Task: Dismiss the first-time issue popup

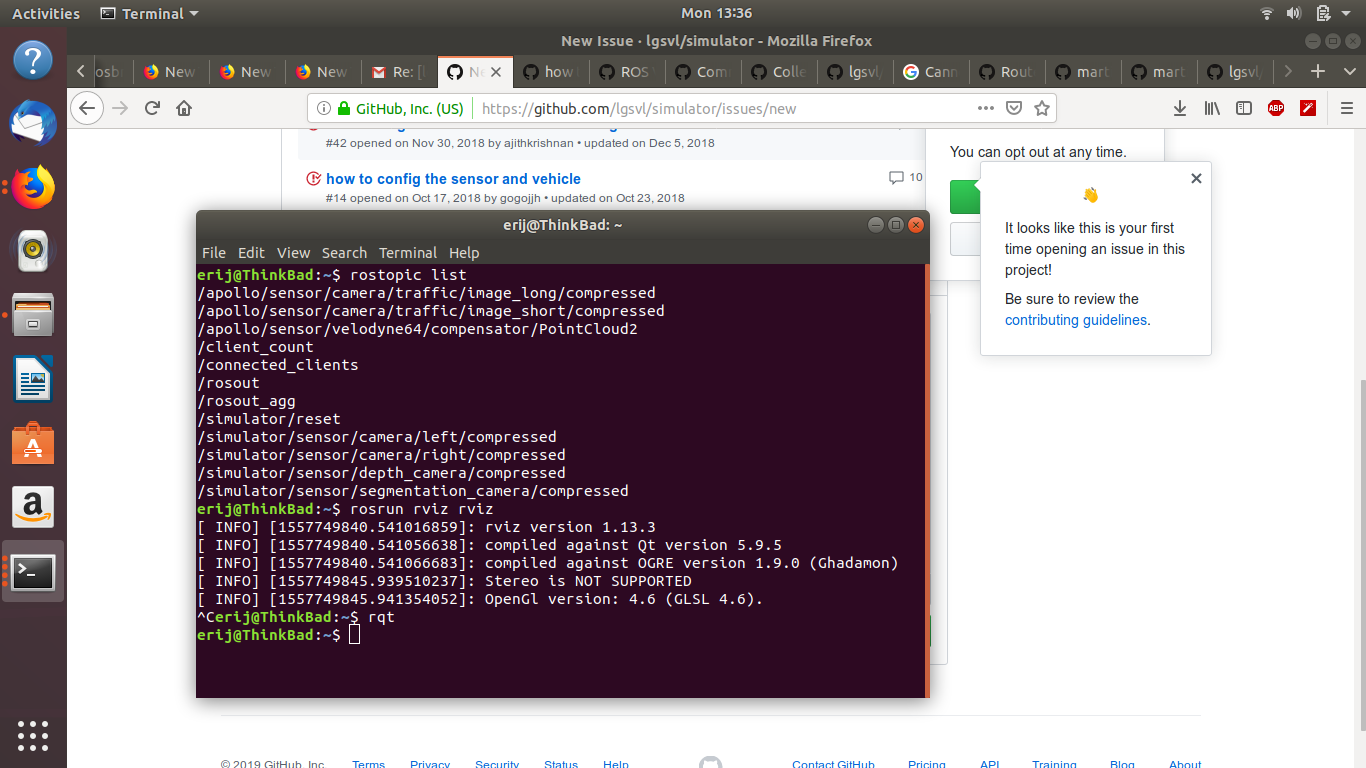Action: click(x=1196, y=178)
